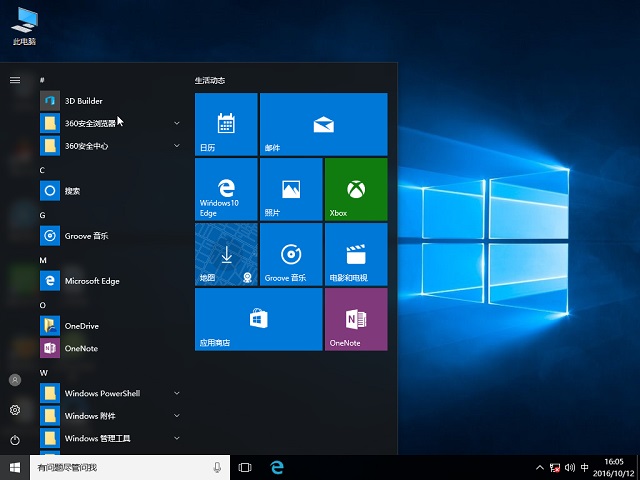Open the power options button
The height and width of the screenshot is (480, 640).
pyautogui.click(x=15, y=440)
